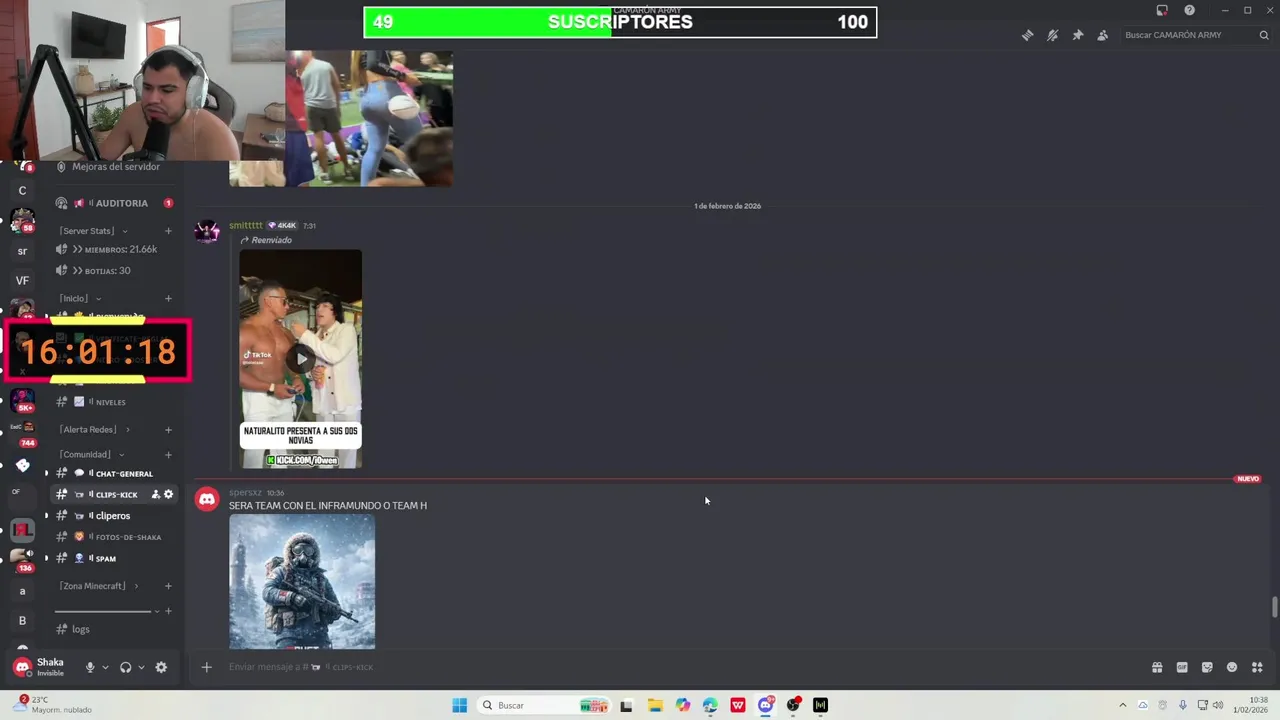Add channel to Zona Minecraft category
Viewport: 1280px width, 720px height.
coord(168,586)
